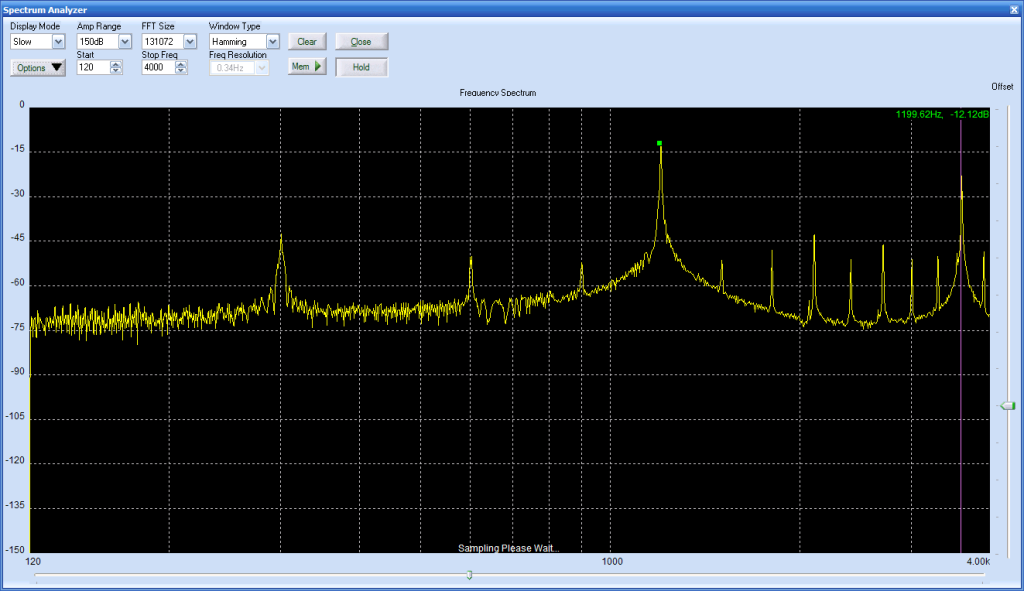Viewport: 1024px width, 591px height.
Task: Decrease Start frequency with down arrow
Action: tap(116, 71)
